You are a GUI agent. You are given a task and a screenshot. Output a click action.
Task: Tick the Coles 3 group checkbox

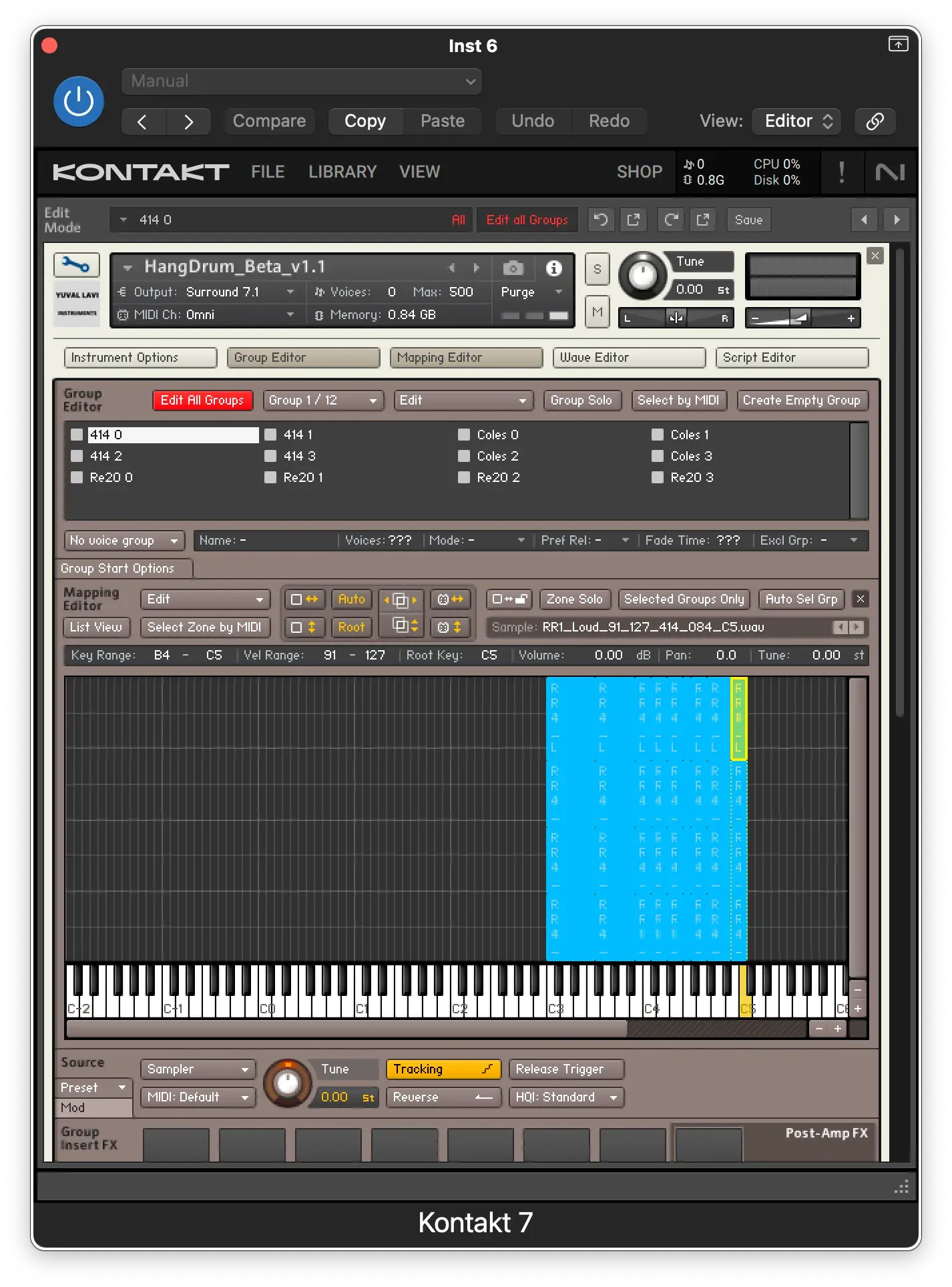[658, 457]
